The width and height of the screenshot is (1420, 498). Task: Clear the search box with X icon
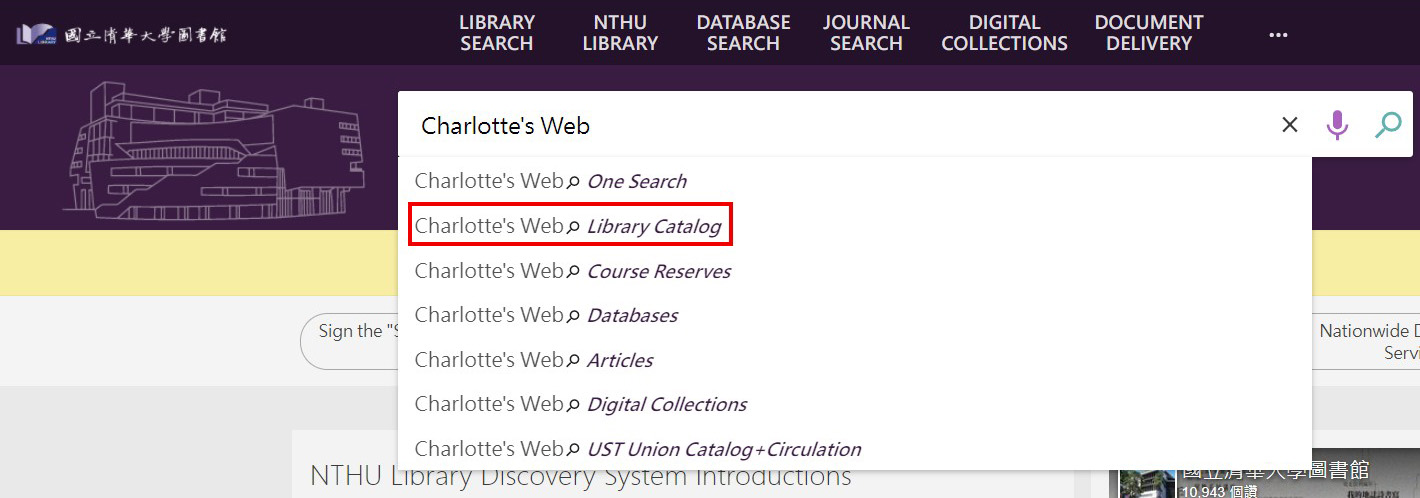1289,125
